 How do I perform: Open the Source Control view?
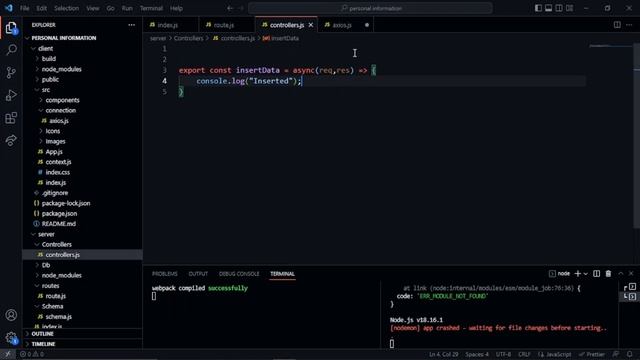(x=11, y=73)
